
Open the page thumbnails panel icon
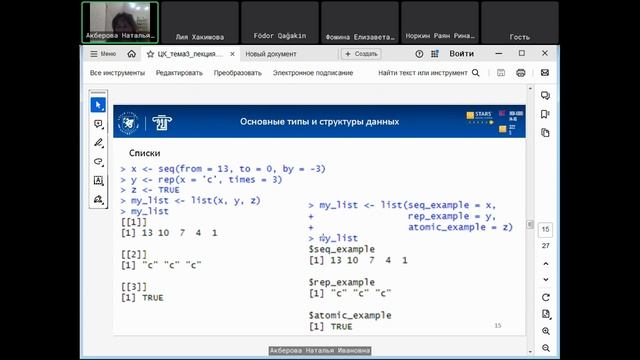point(545,133)
